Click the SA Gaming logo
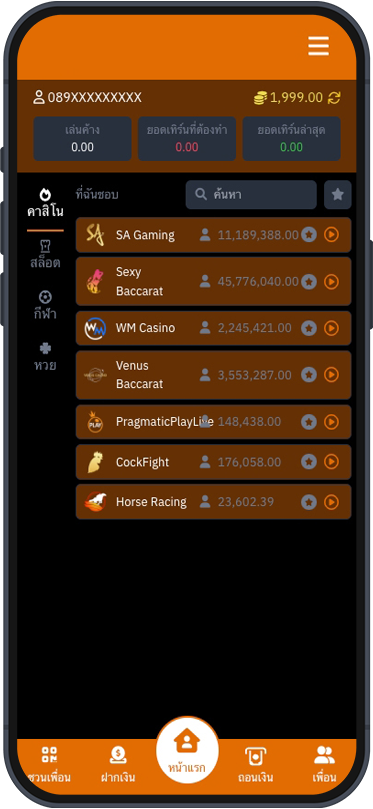Image resolution: width=373 pixels, height=809 pixels. [x=95, y=235]
